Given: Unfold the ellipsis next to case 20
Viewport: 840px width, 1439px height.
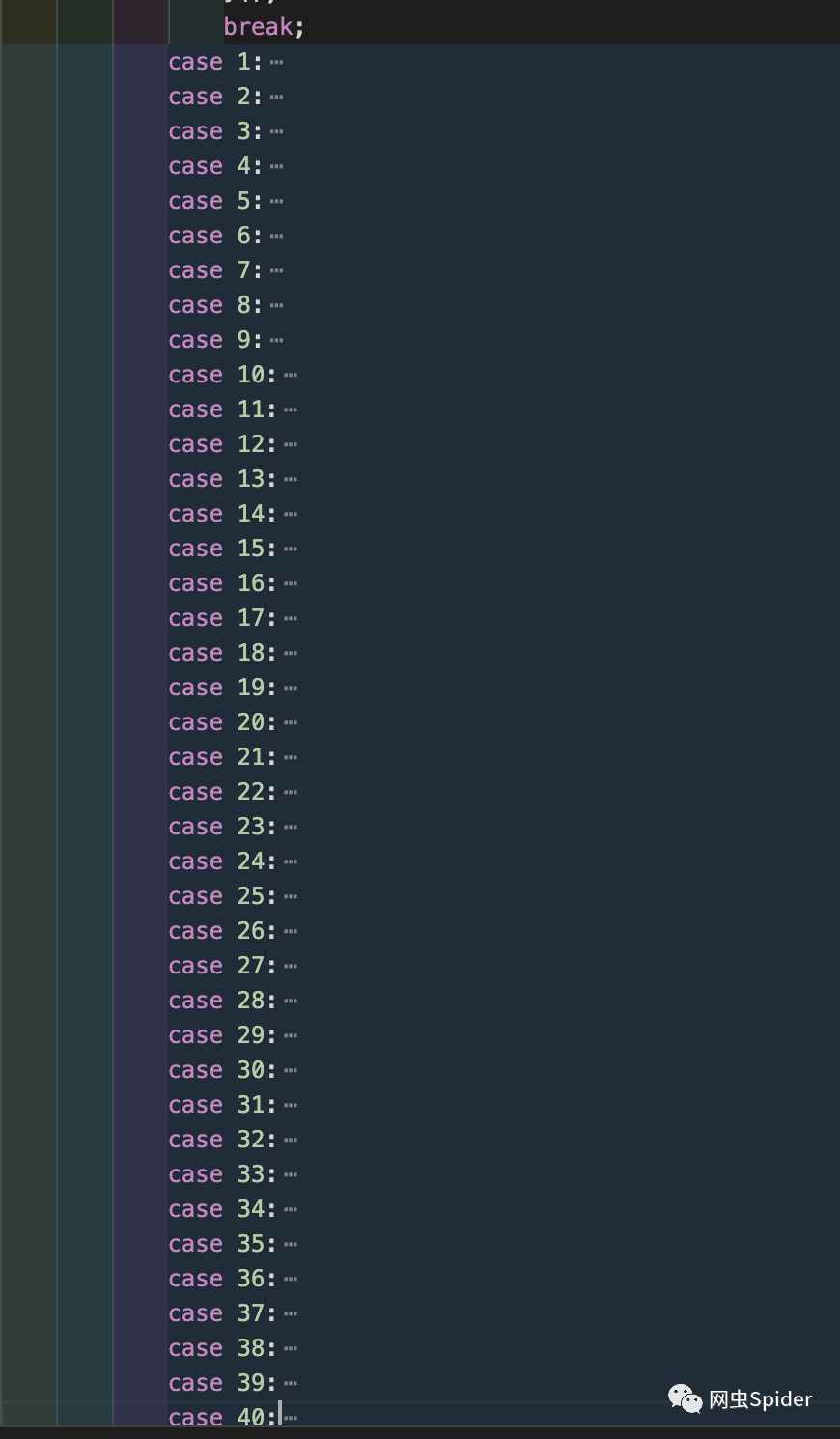Looking at the screenshot, I should coord(291,723).
